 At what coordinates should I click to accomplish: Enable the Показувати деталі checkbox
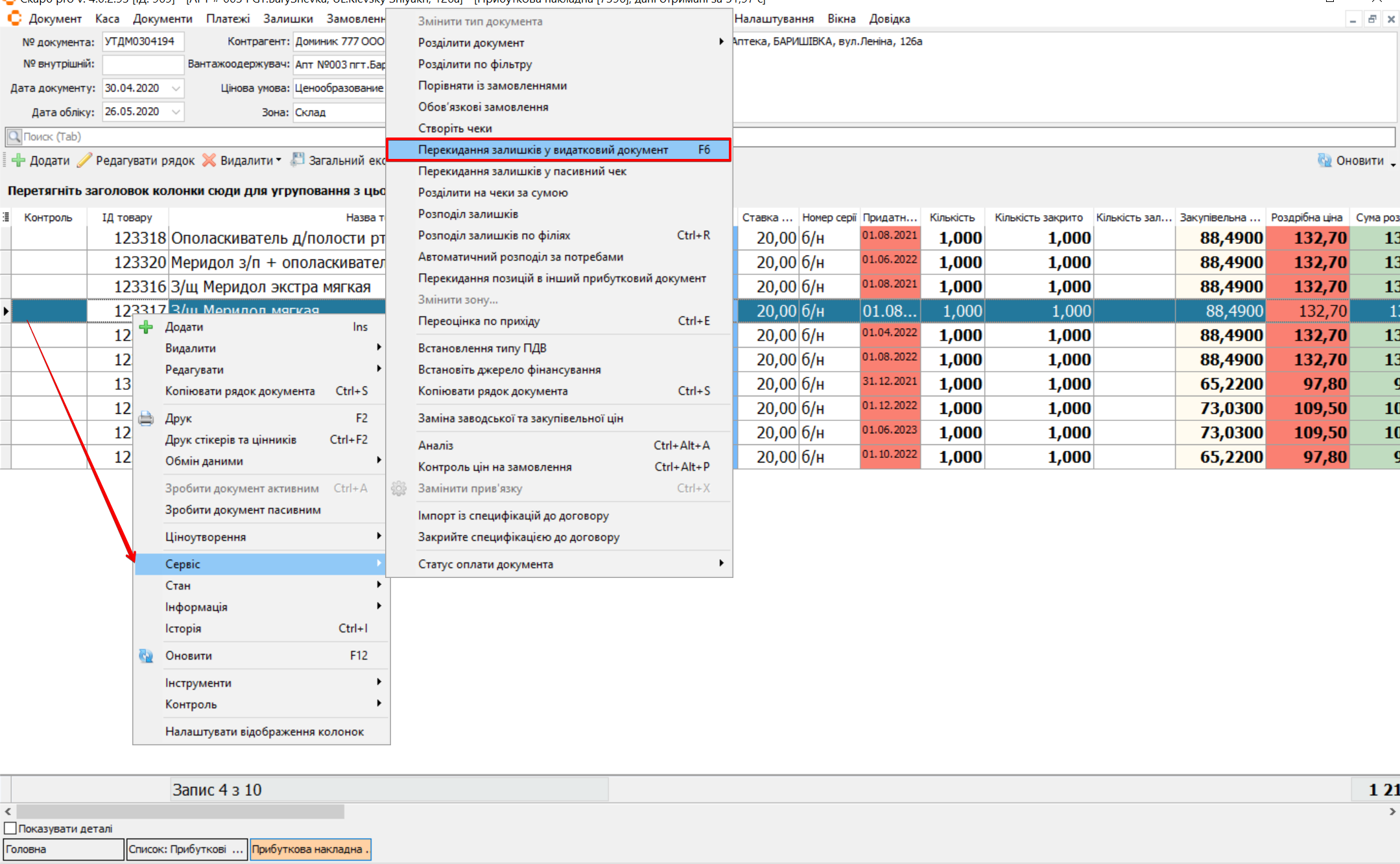tap(10, 828)
